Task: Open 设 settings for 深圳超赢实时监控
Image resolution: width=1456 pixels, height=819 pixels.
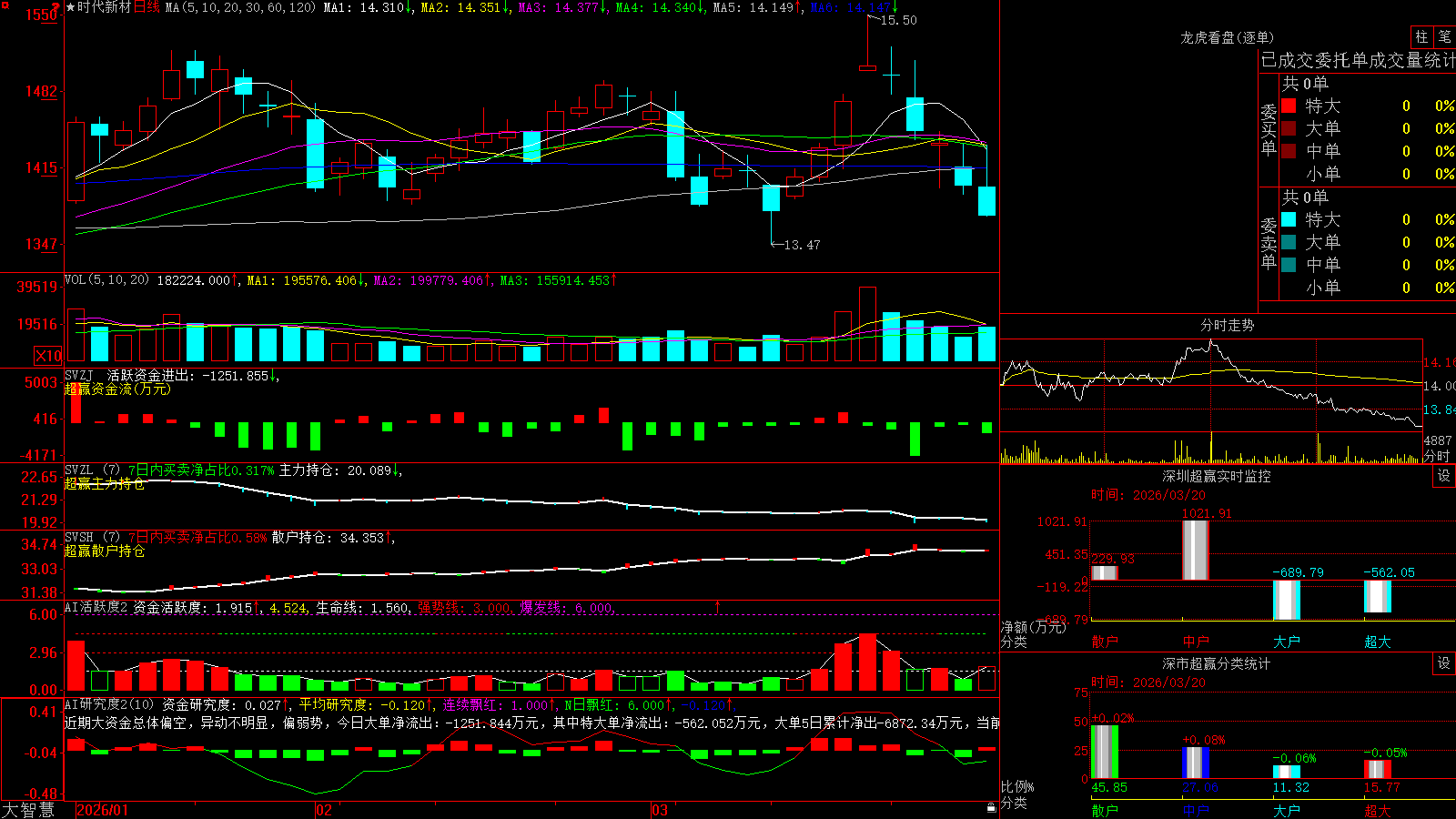Action: 1444,476
